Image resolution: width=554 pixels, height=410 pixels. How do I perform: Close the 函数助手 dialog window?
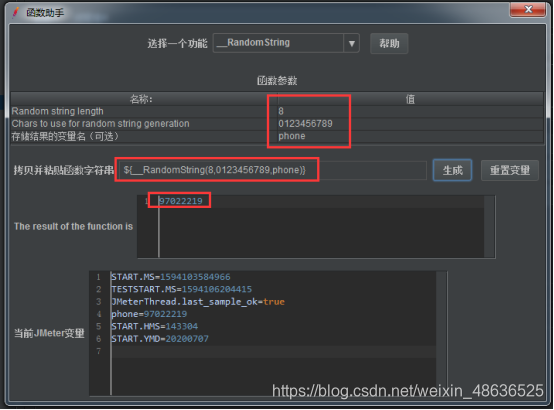[x=528, y=9]
